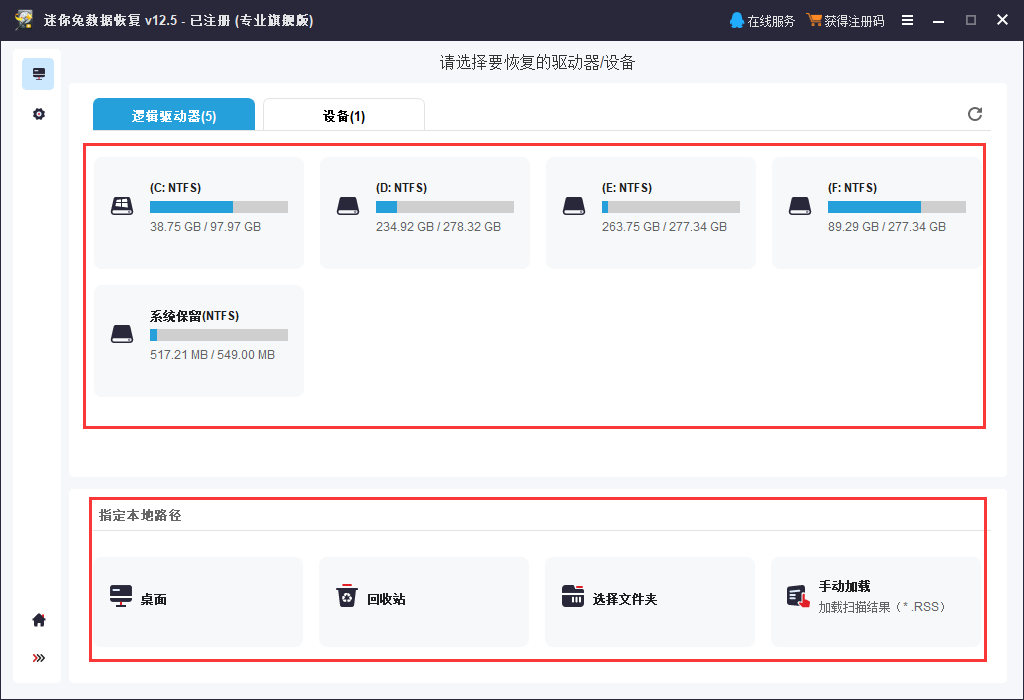Click the 获得注册码 link text
1024x700 pixels.
(x=854, y=21)
